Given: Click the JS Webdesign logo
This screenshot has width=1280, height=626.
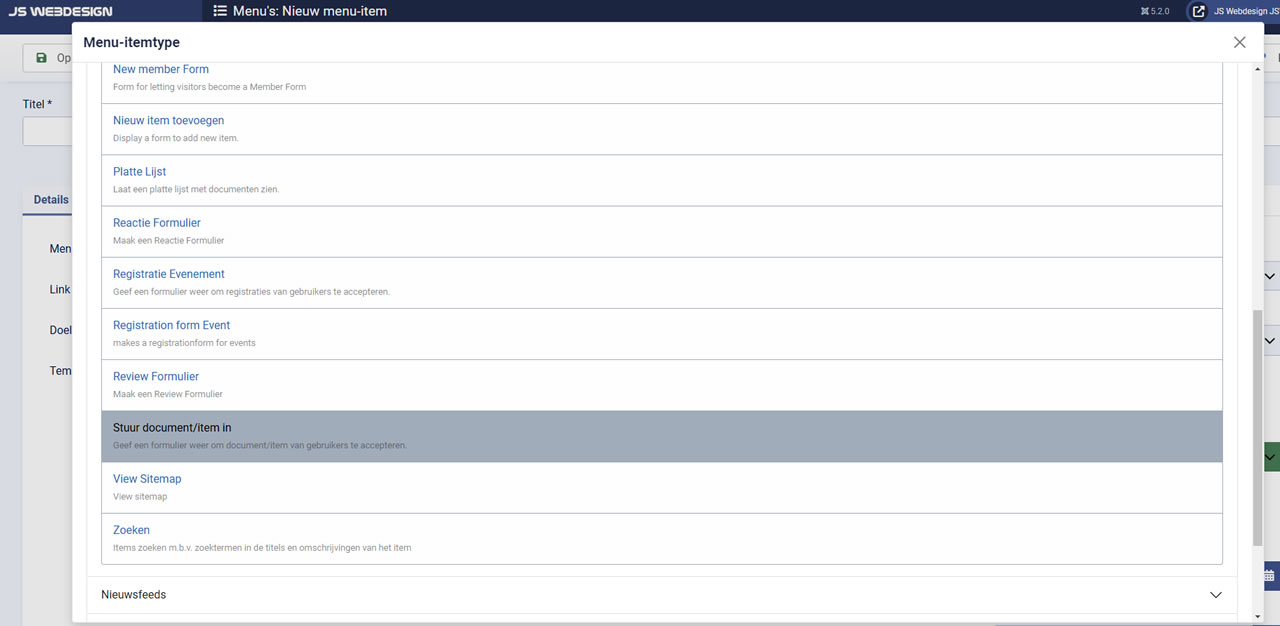Looking at the screenshot, I should pos(60,11).
